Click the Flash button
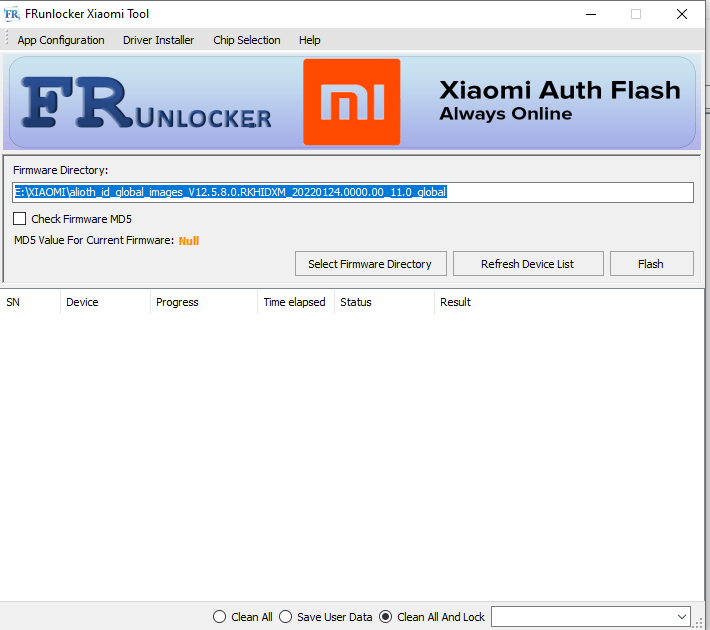 click(x=651, y=264)
